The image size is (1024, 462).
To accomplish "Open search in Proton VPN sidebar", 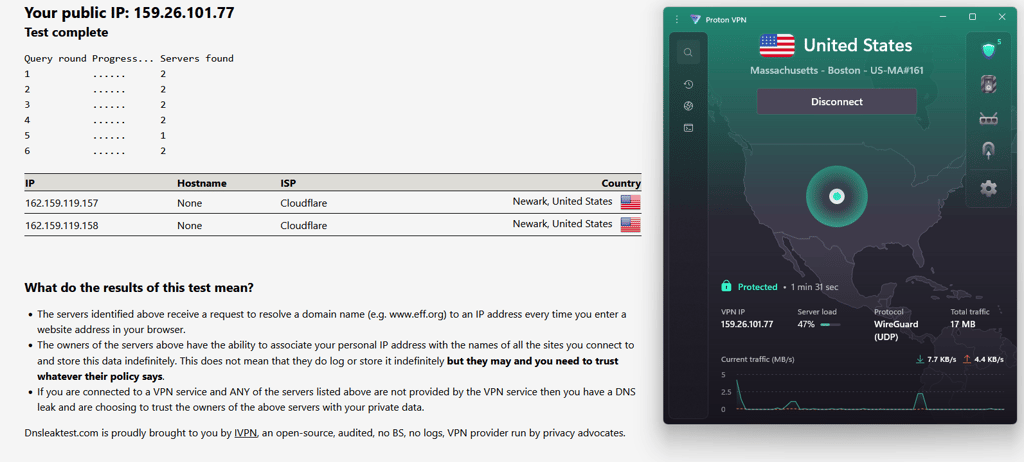I will (688, 52).
